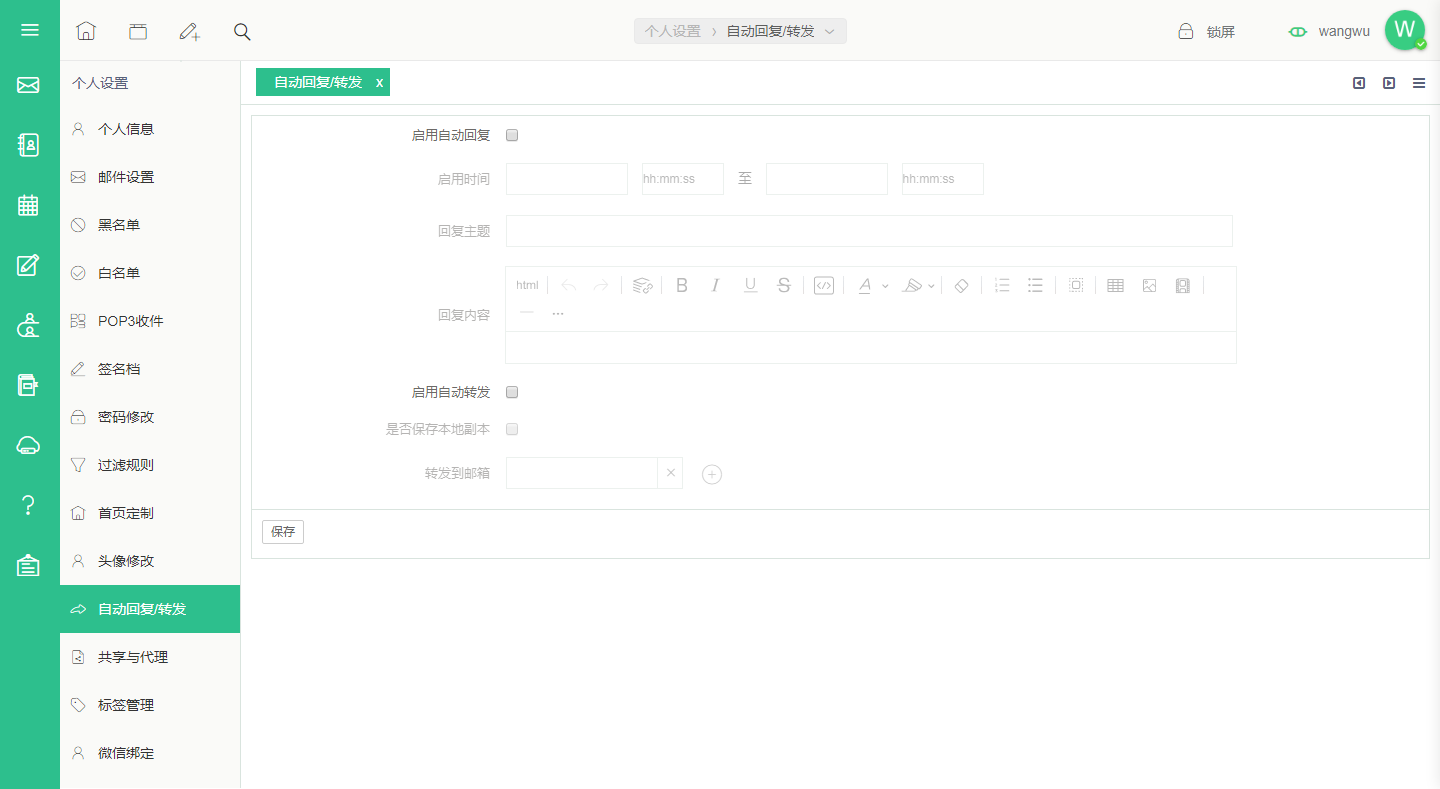Click the 保存 button
Viewport: 1440px width, 789px height.
(283, 532)
